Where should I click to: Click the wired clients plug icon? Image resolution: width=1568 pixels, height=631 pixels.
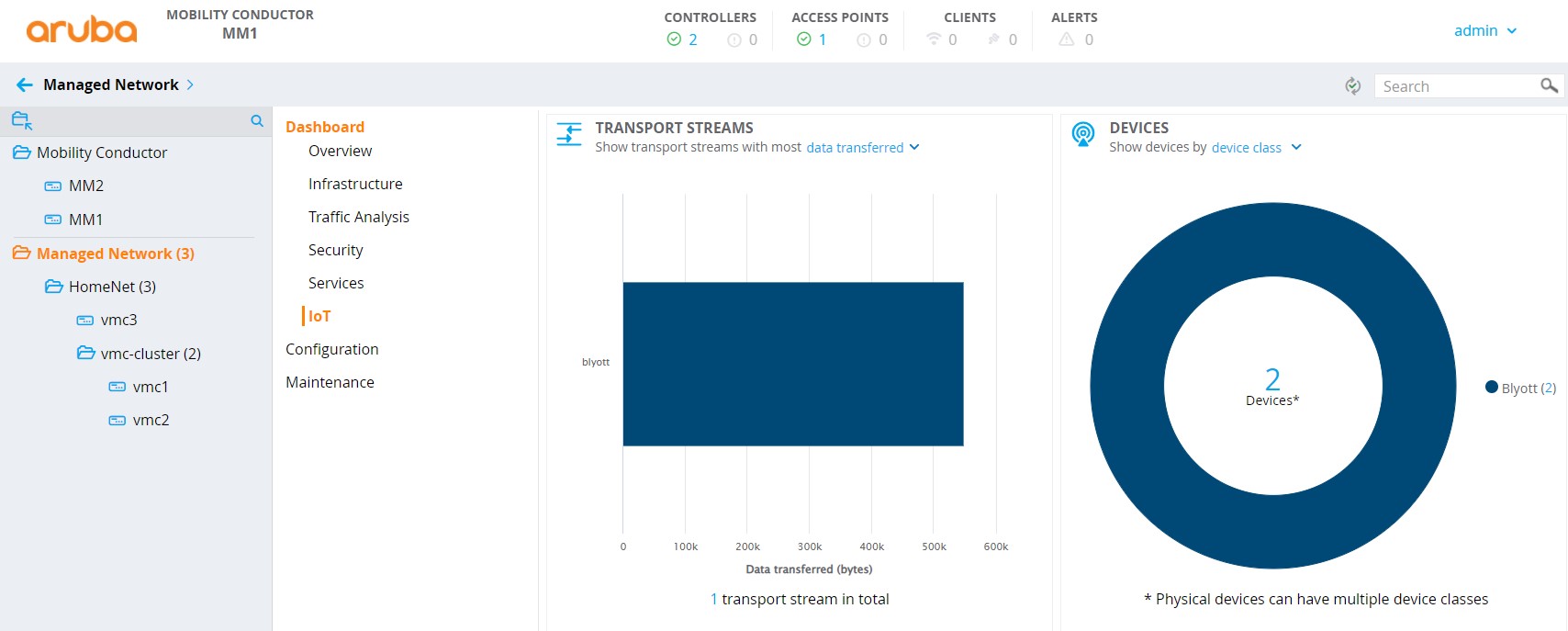[994, 39]
